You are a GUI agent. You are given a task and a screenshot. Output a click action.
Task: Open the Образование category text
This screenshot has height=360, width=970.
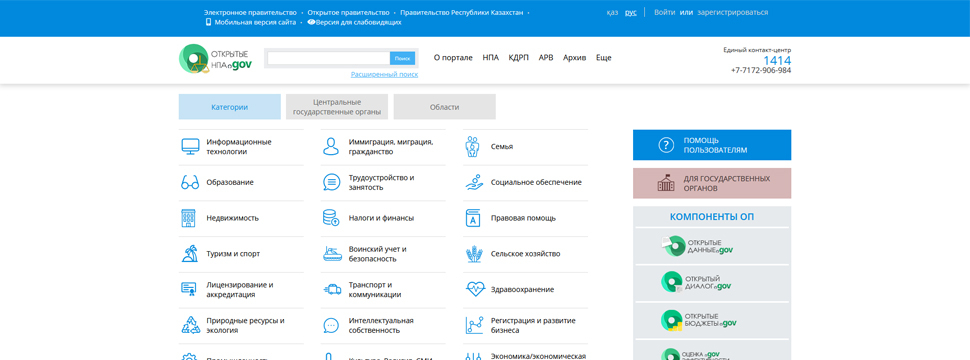(230, 182)
